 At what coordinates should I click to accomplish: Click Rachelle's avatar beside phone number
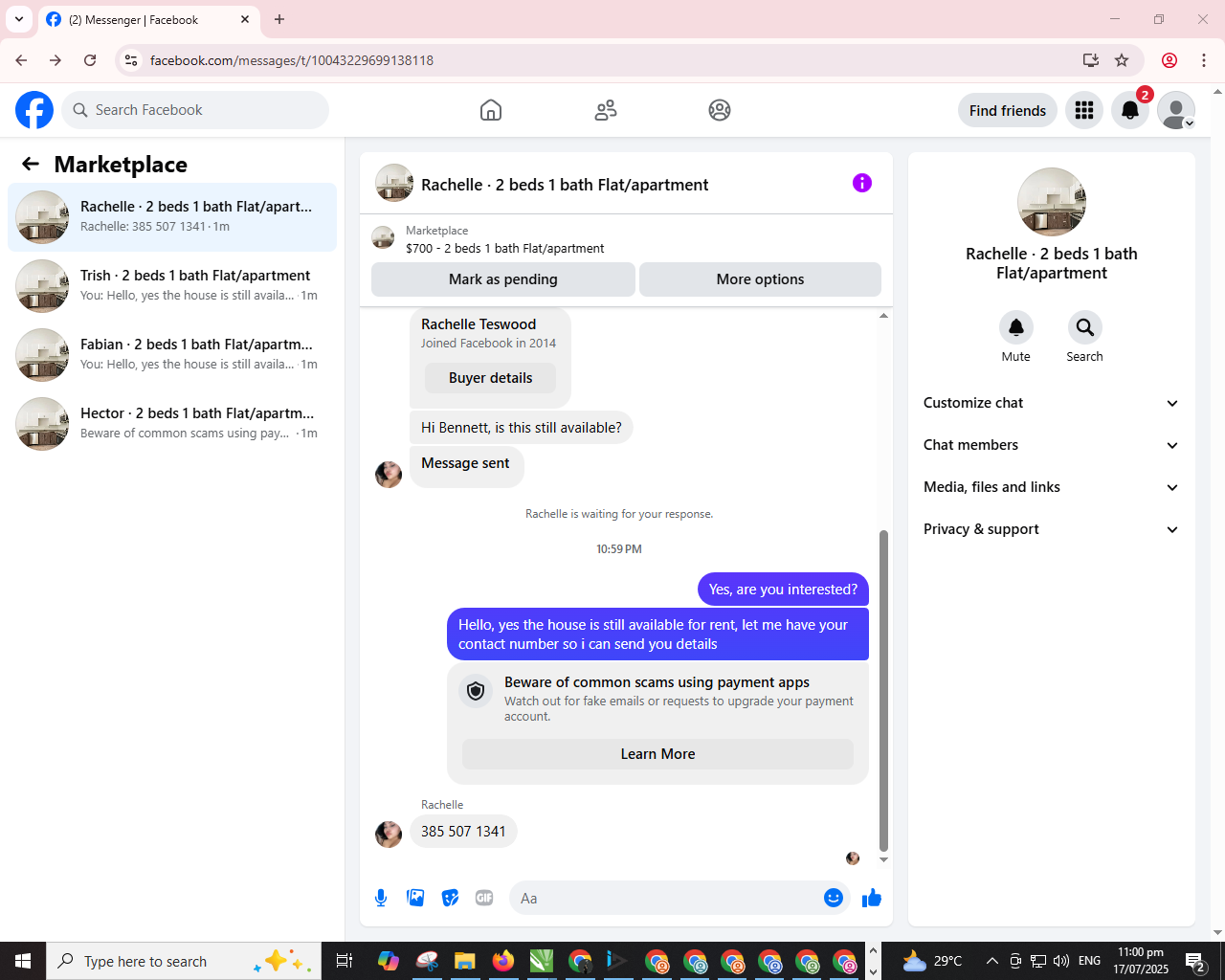tap(389, 835)
